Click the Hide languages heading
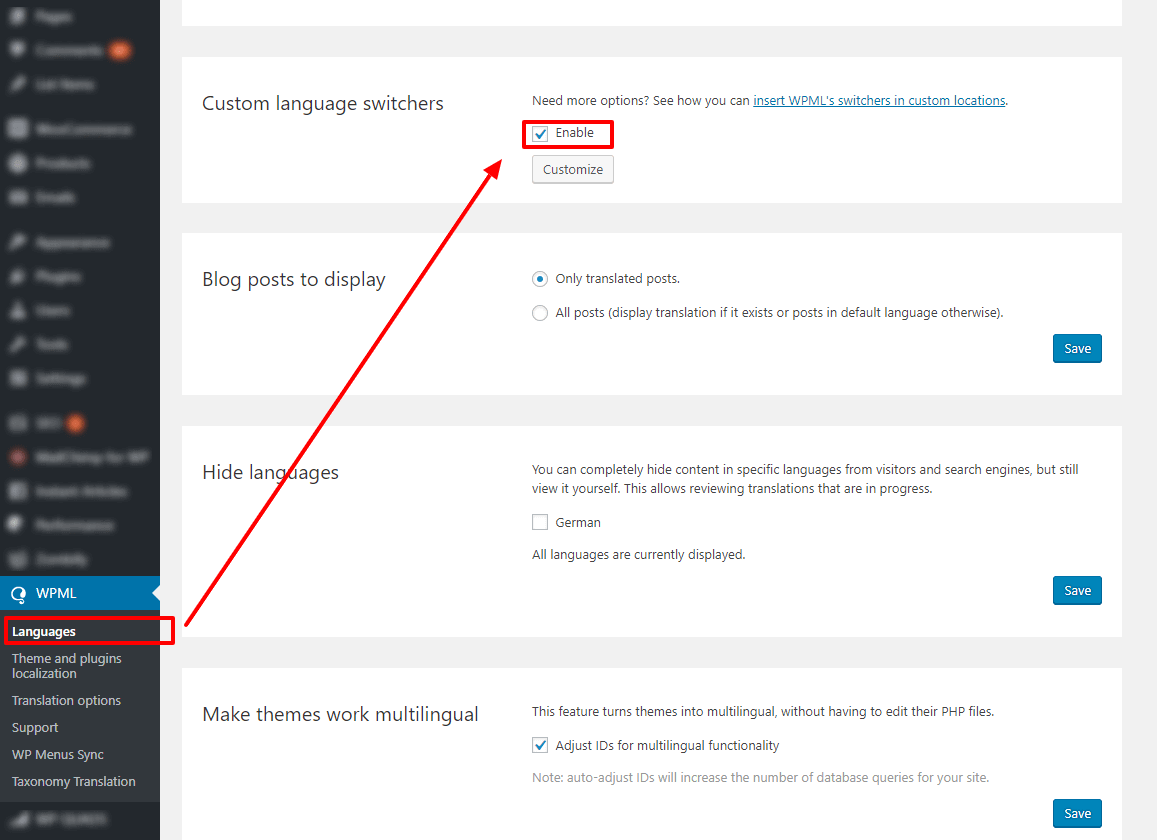 (x=270, y=473)
